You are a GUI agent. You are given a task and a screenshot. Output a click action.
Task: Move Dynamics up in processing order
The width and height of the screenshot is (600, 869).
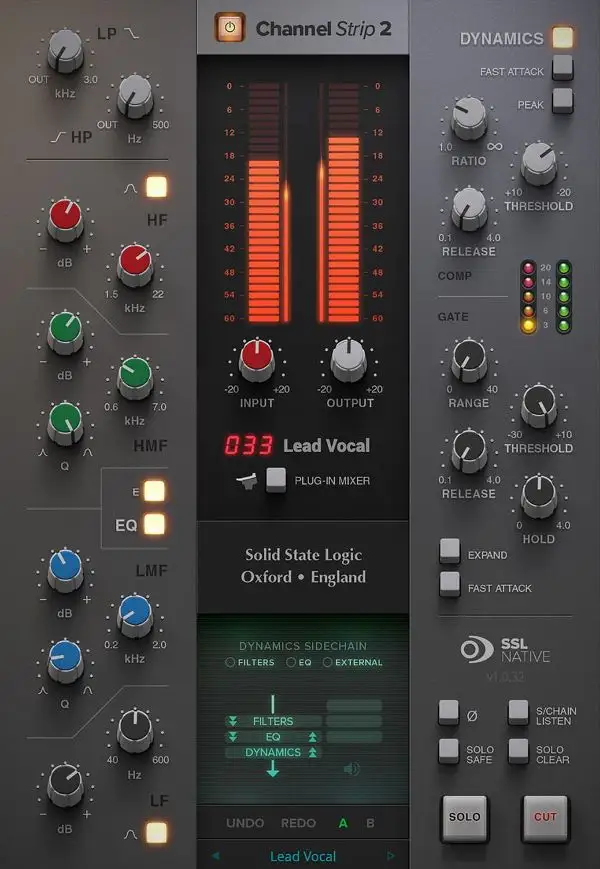(x=312, y=752)
